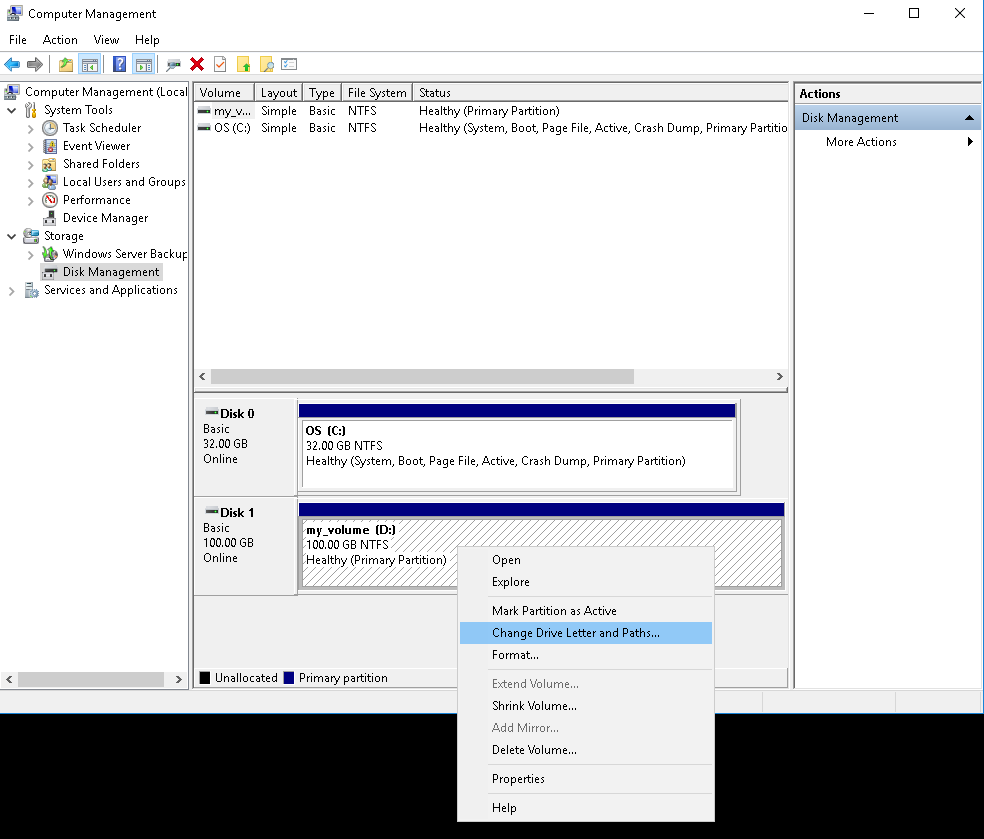Click the Event Viewer icon in tree
Viewport: 984px width, 839px height.
click(x=50, y=146)
